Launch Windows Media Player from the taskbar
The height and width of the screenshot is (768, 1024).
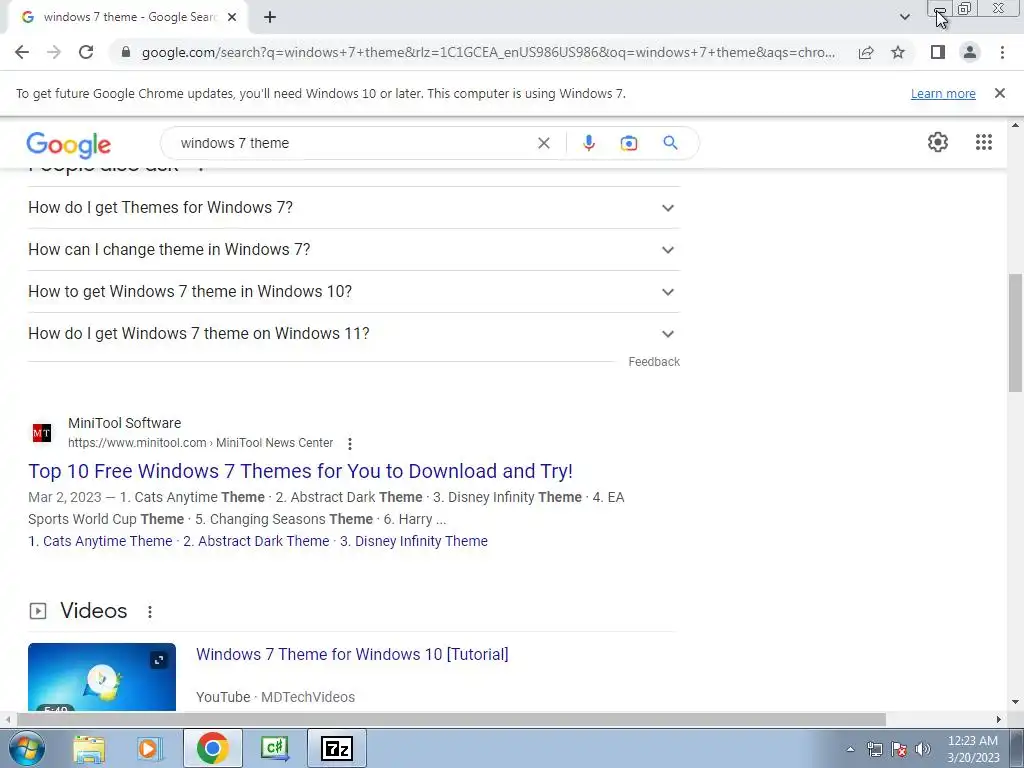tap(149, 748)
